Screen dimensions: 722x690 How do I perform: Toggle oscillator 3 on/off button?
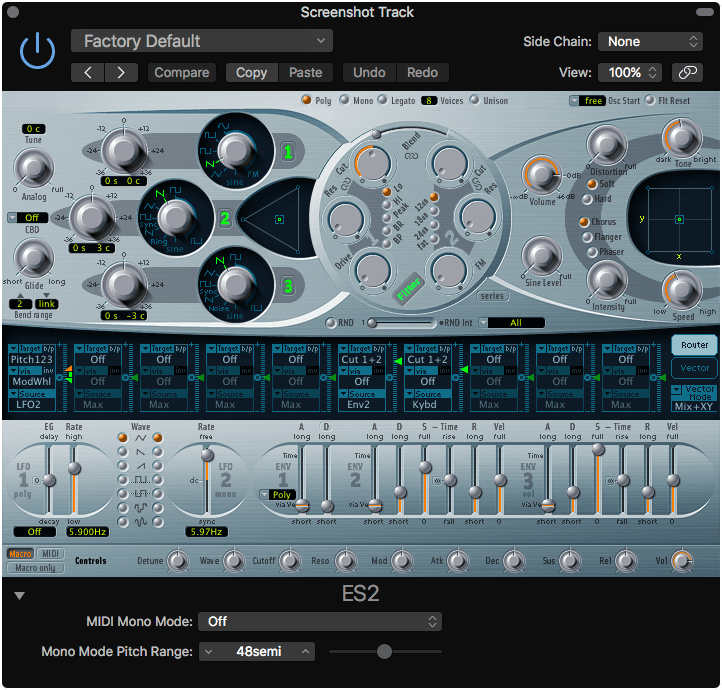(288, 285)
